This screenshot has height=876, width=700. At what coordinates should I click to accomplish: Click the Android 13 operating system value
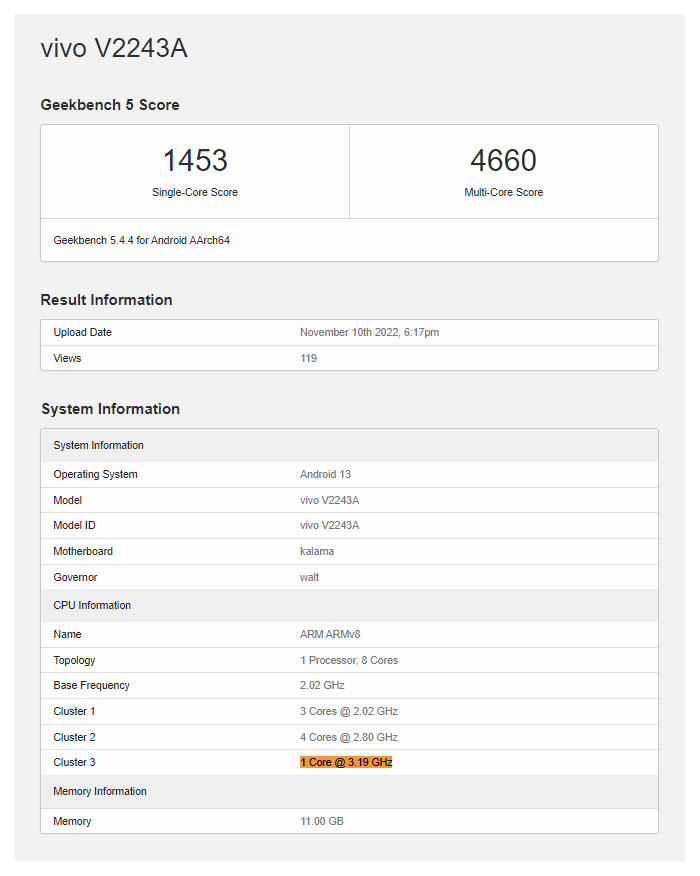[325, 474]
